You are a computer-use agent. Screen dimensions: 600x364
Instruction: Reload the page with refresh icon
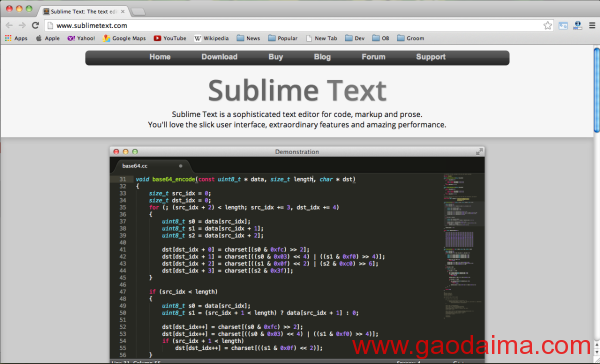(36, 25)
